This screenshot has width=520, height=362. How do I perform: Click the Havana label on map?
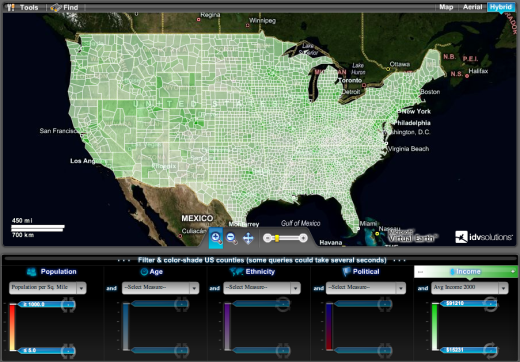tap(331, 243)
